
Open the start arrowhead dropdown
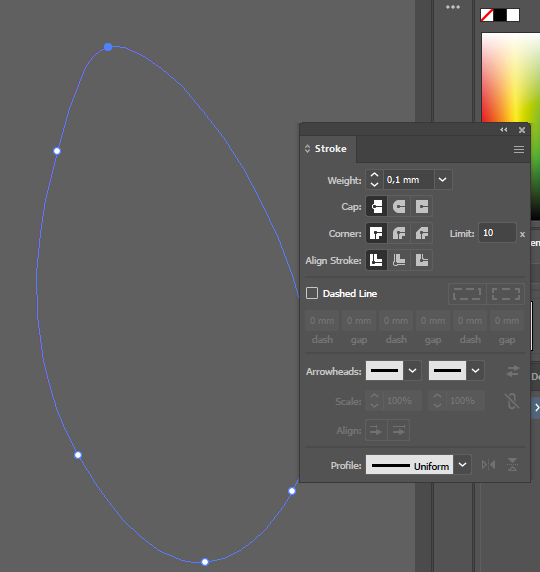point(412,371)
